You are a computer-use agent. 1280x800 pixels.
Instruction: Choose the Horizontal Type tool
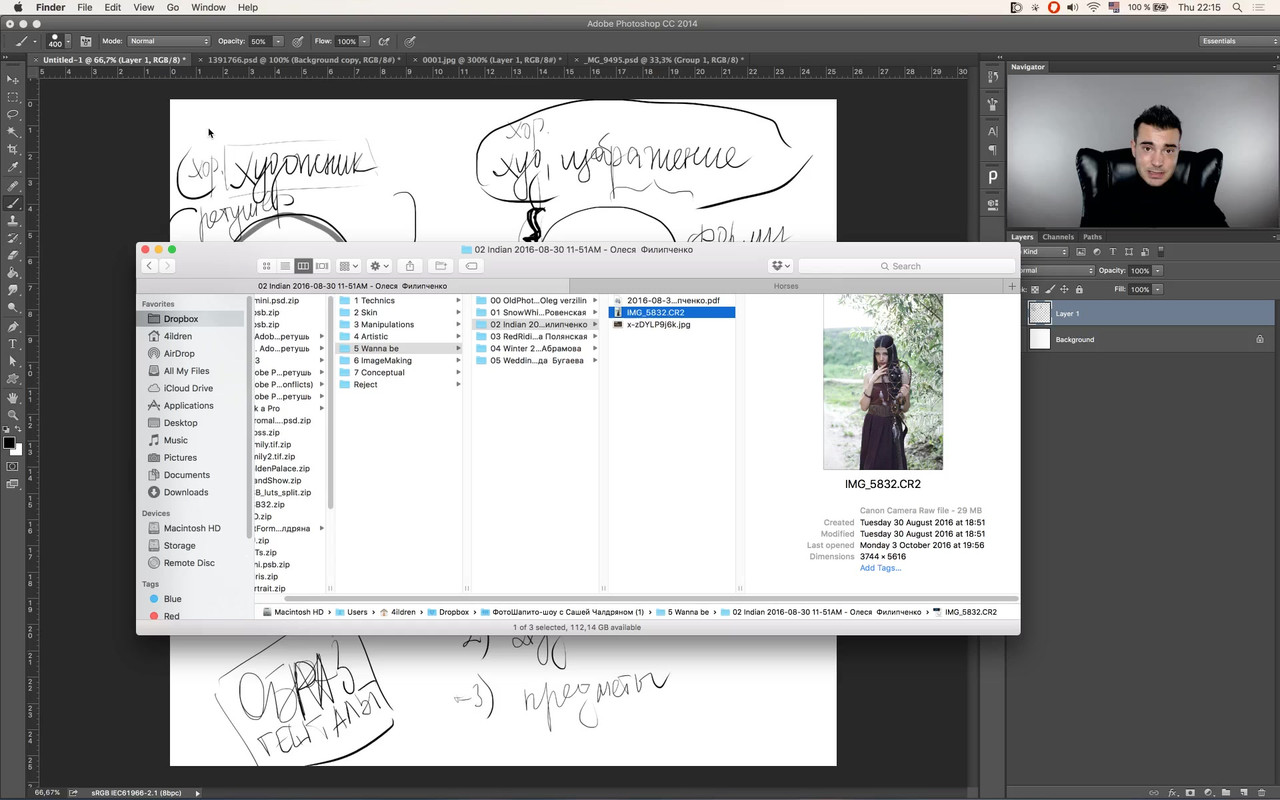click(13, 343)
